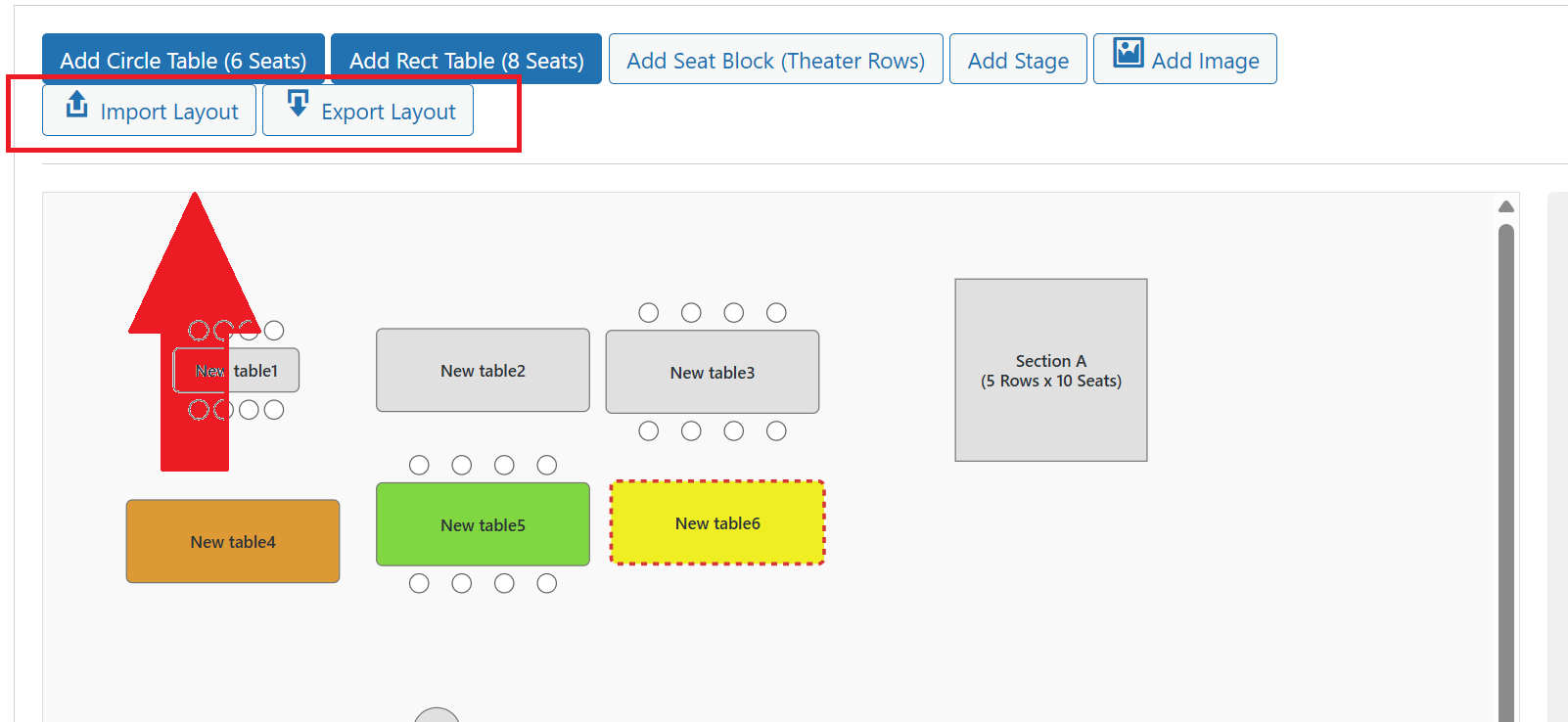Screen dimensions: 1568x722
Task: Click first seat circle above New table3
Action: 649,313
